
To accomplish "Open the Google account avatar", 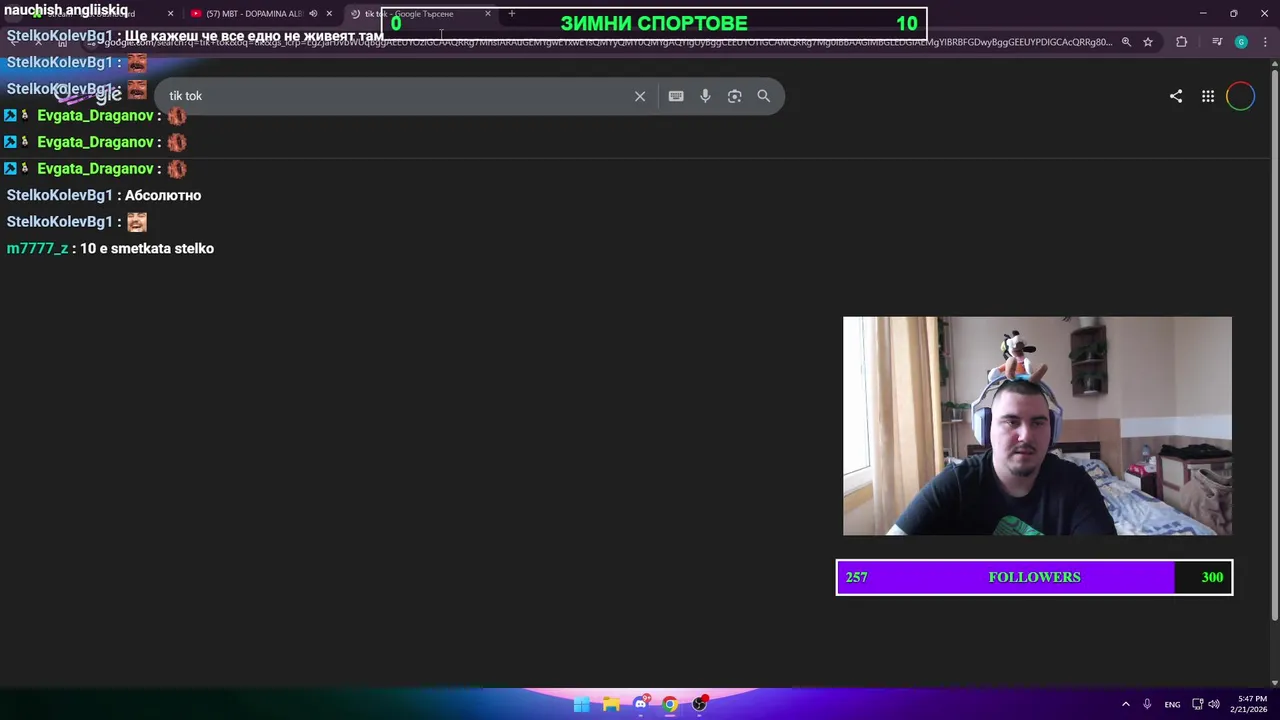I will [x=1240, y=96].
